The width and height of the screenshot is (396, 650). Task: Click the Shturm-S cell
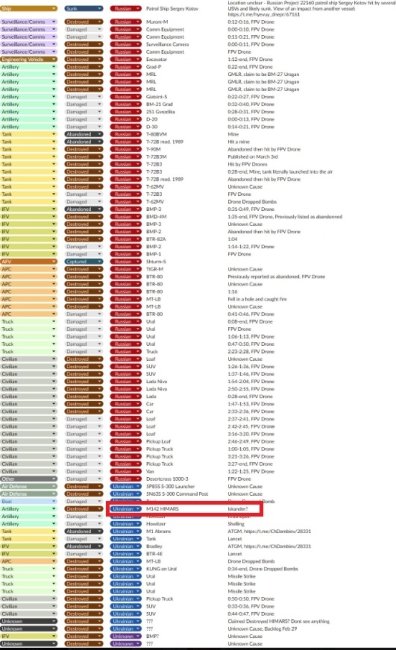(156, 262)
